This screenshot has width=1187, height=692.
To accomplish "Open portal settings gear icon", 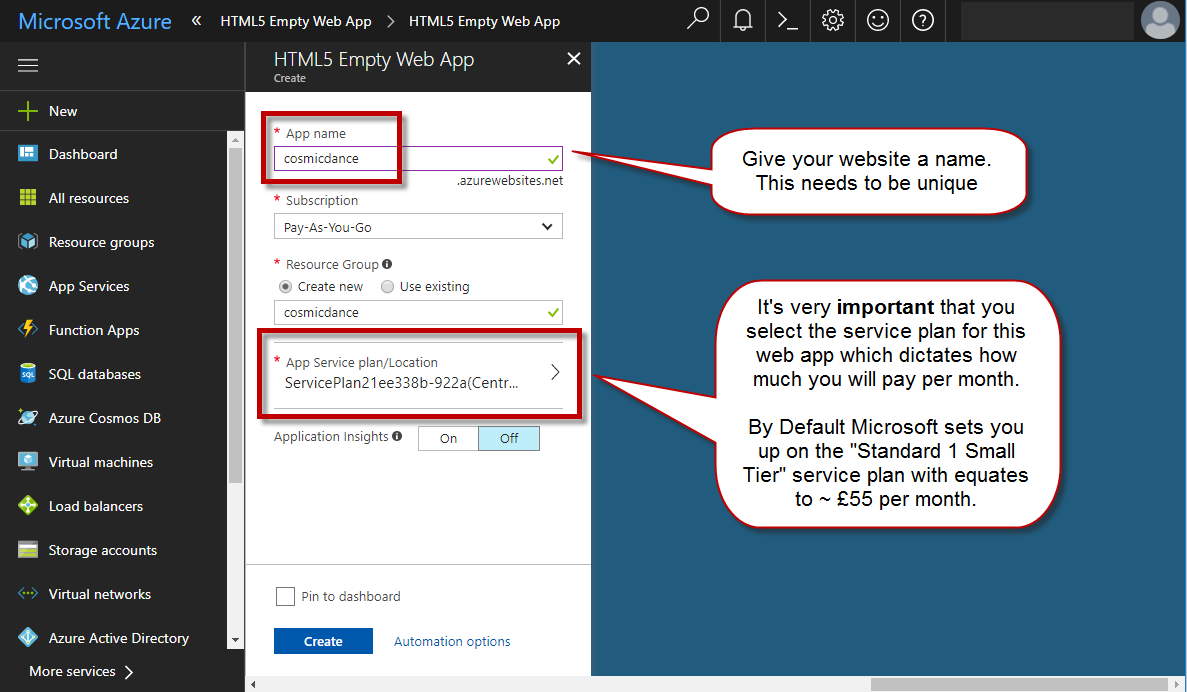I will pos(833,20).
